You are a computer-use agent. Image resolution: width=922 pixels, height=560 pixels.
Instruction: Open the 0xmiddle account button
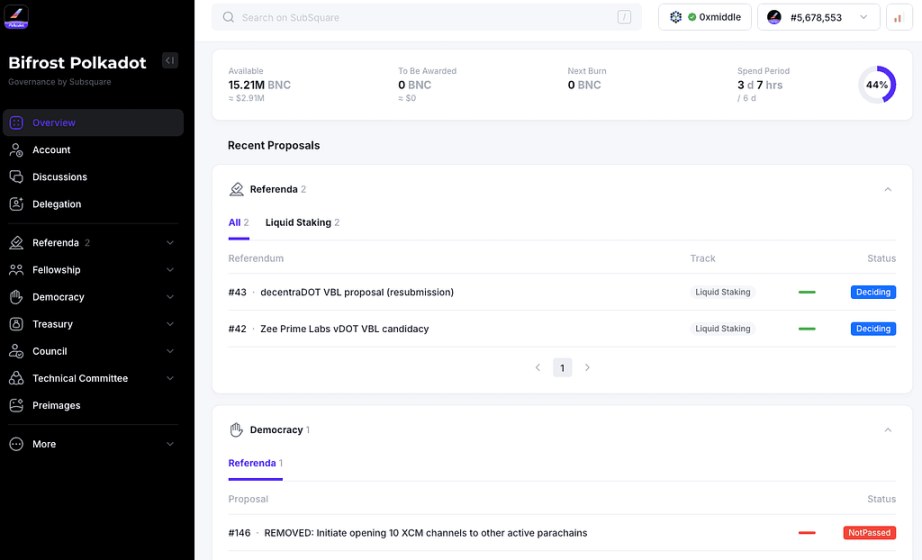704,18
